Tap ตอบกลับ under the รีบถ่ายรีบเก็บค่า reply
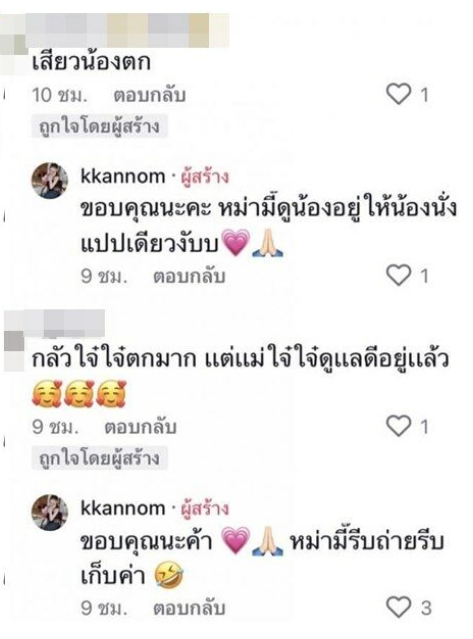473x639 pixels. (189, 608)
